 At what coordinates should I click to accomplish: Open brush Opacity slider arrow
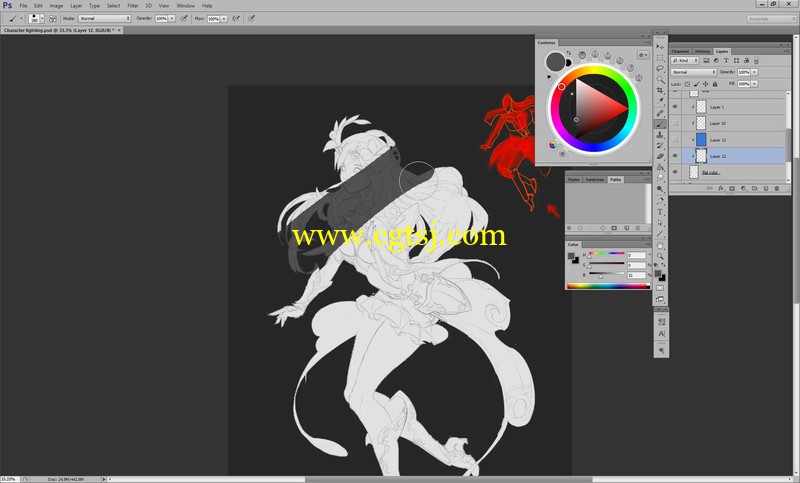(x=172, y=18)
